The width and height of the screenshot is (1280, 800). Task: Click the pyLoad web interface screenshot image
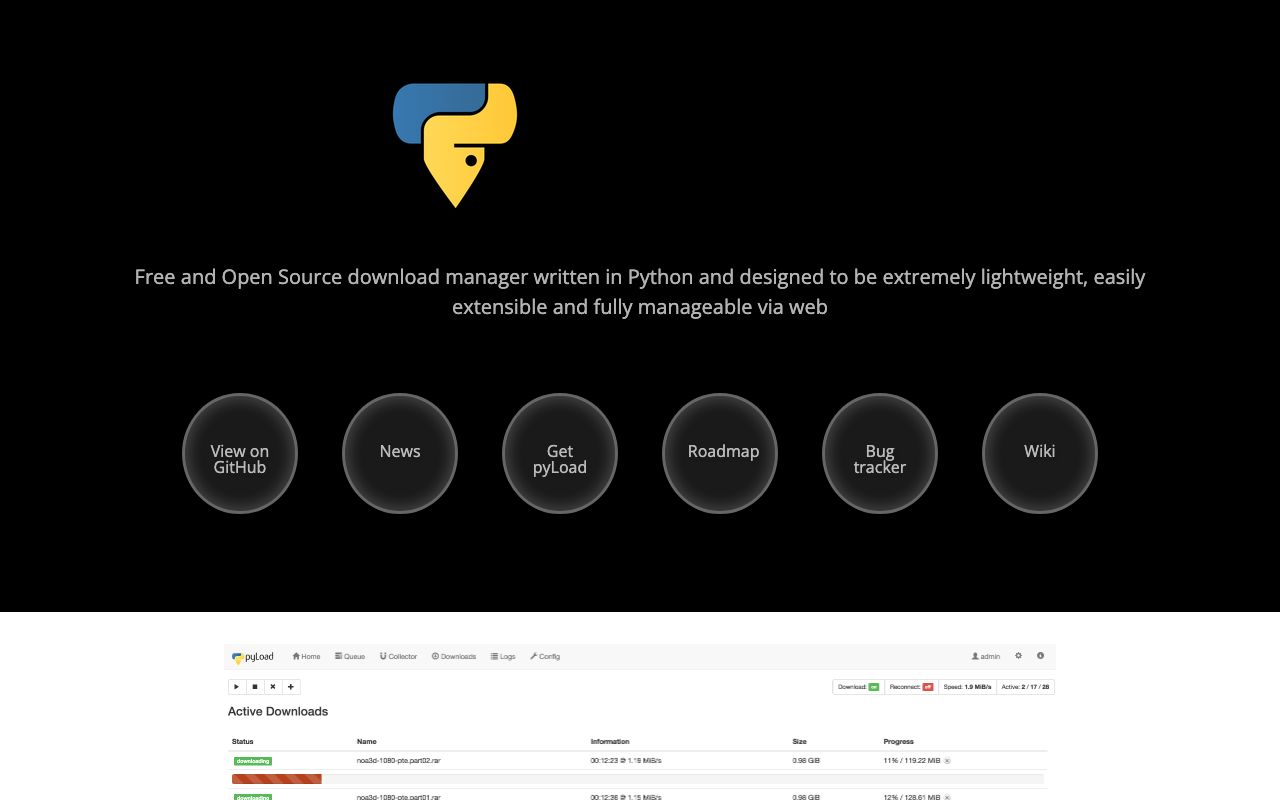[x=640, y=722]
